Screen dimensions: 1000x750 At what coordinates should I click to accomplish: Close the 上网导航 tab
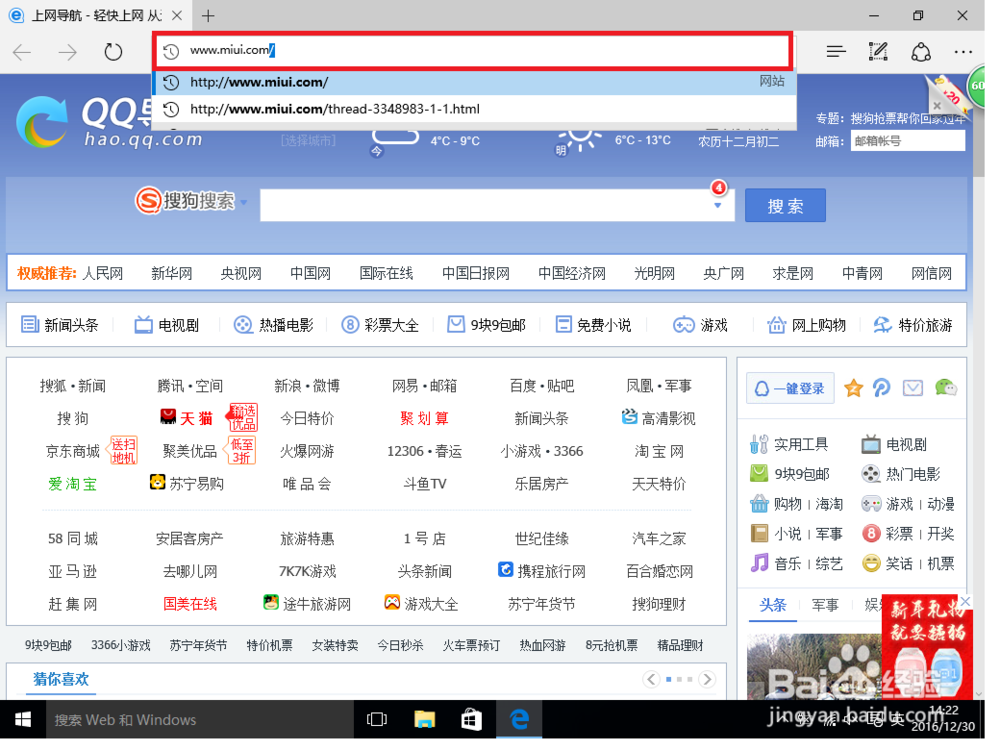click(x=177, y=15)
